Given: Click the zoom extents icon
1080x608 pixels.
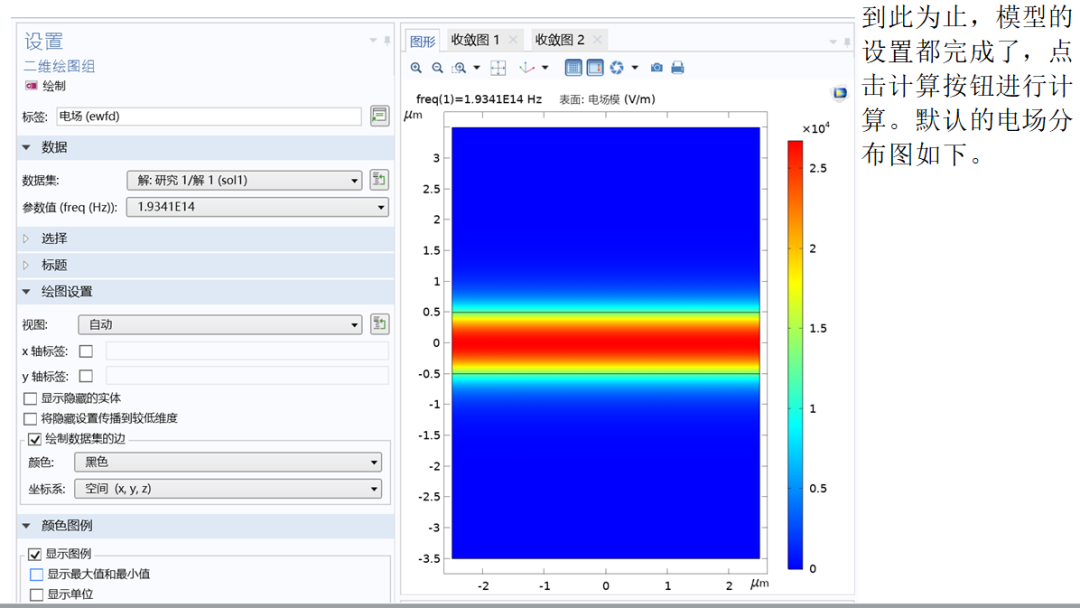Looking at the screenshot, I should point(498,67).
